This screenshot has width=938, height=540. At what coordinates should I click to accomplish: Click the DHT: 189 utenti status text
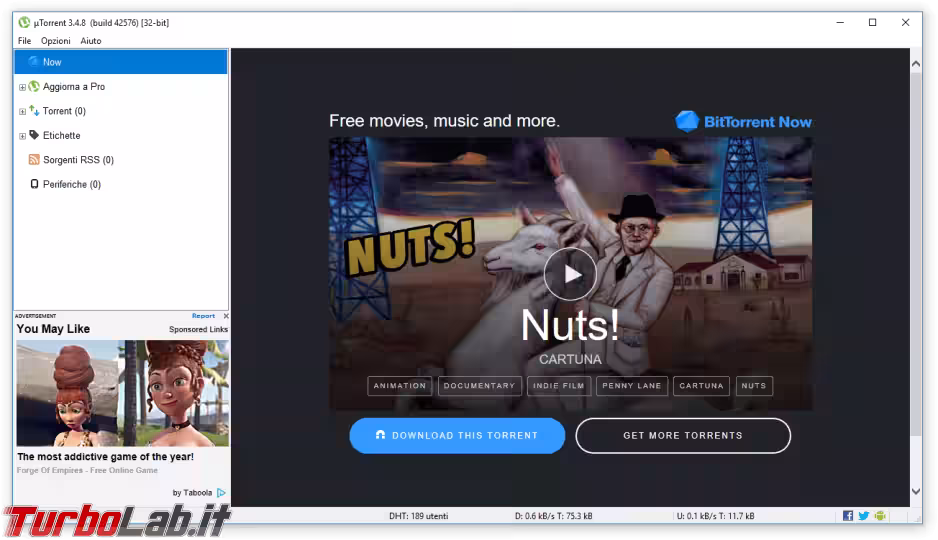point(418,516)
